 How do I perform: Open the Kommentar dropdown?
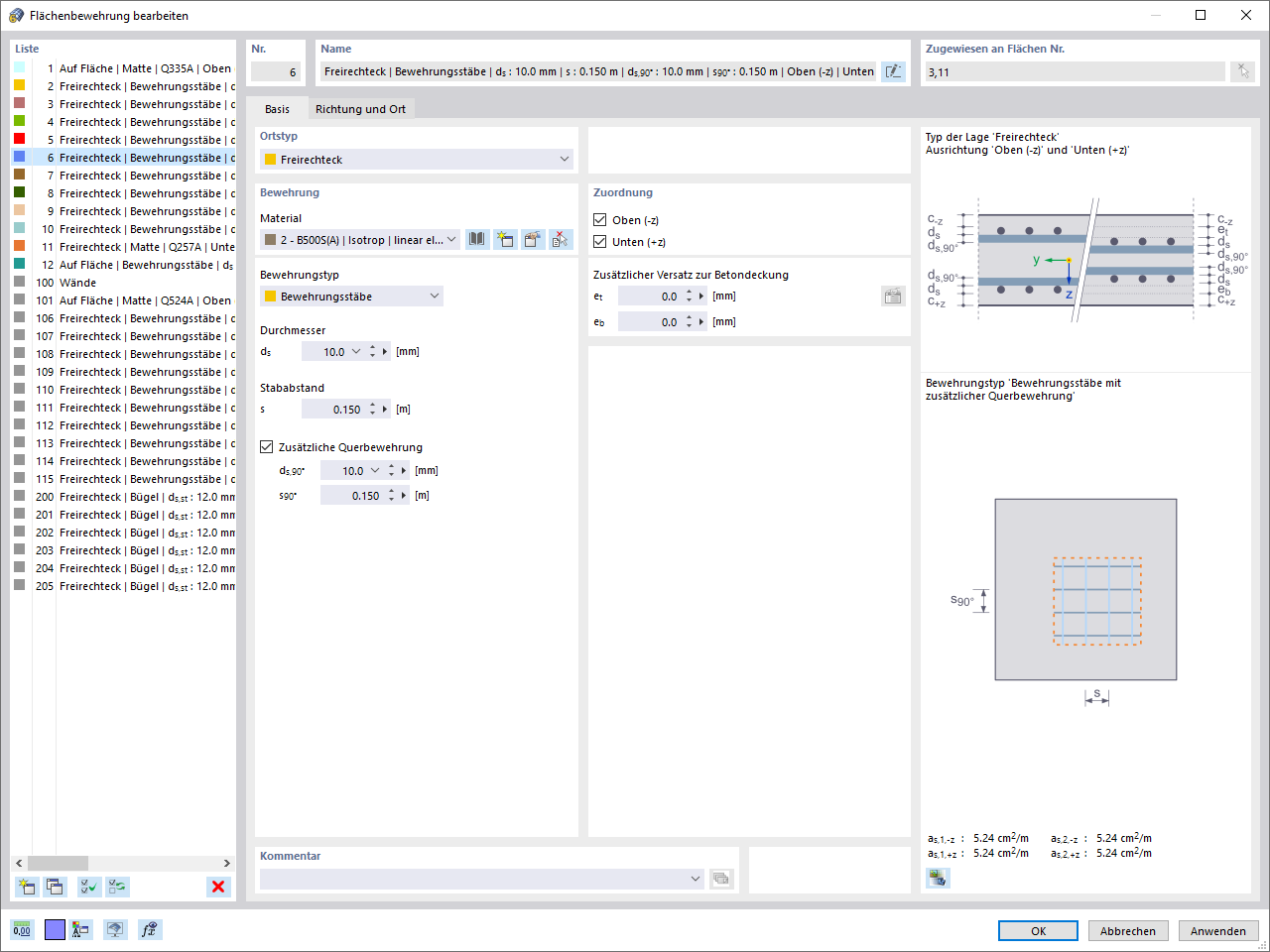695,879
